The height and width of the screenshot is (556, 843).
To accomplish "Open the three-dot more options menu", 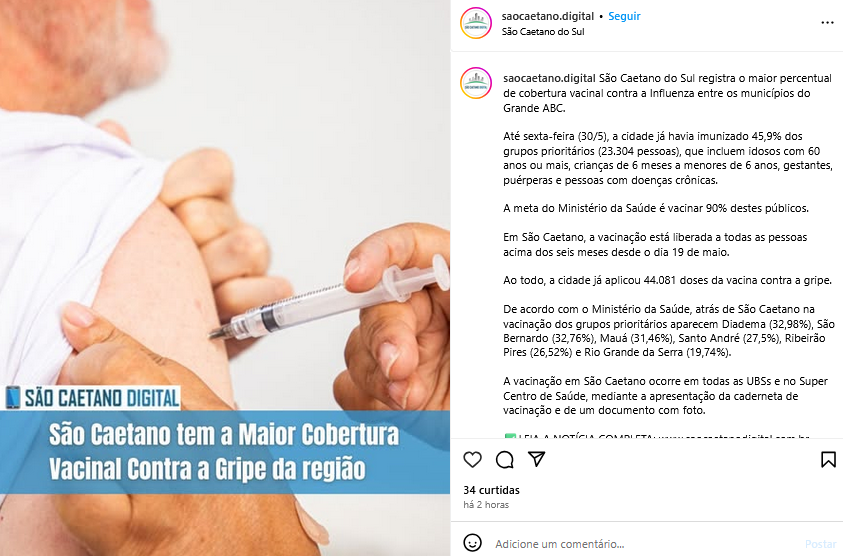I will point(827,23).
